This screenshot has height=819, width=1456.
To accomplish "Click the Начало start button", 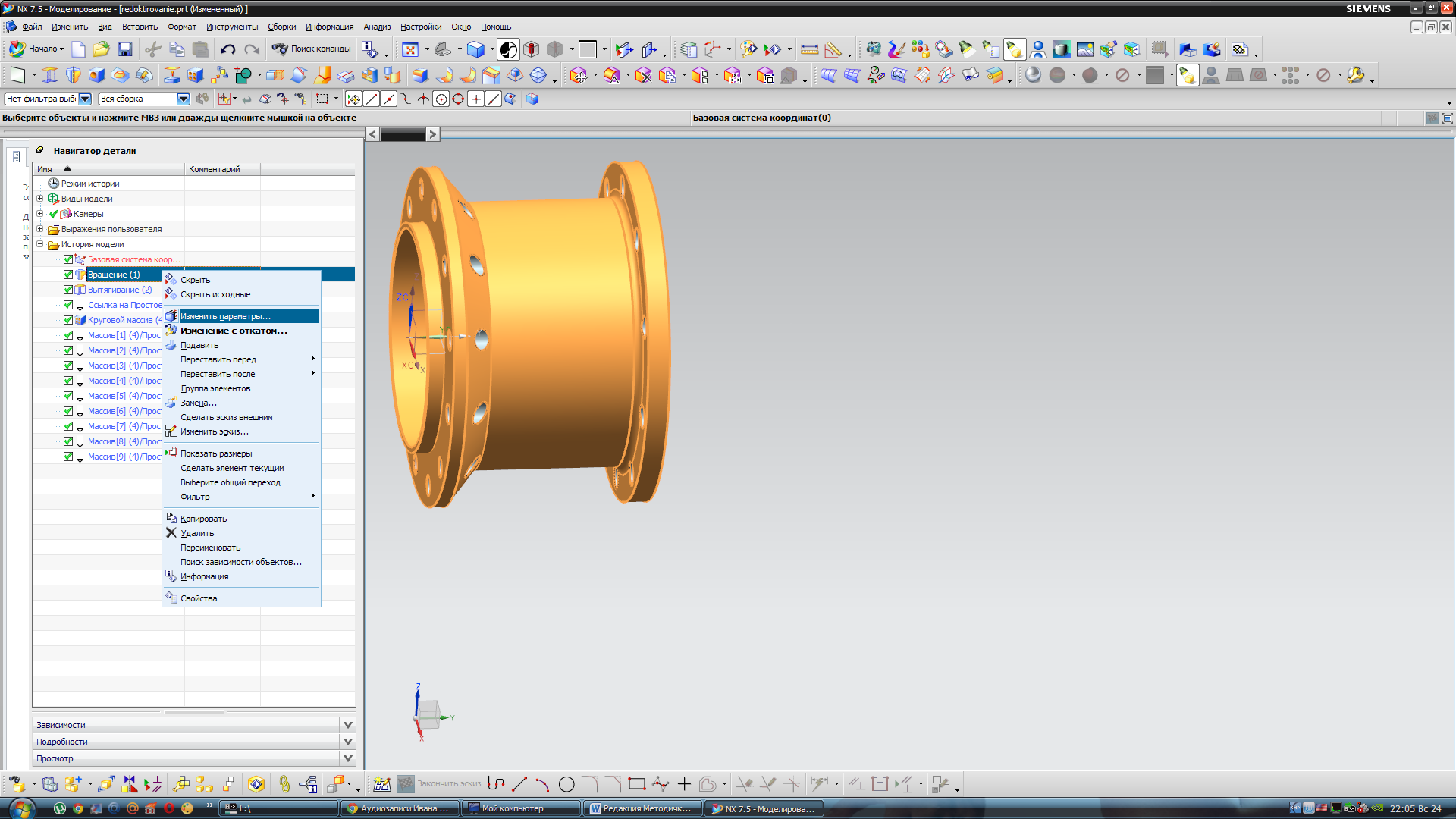I will point(36,49).
